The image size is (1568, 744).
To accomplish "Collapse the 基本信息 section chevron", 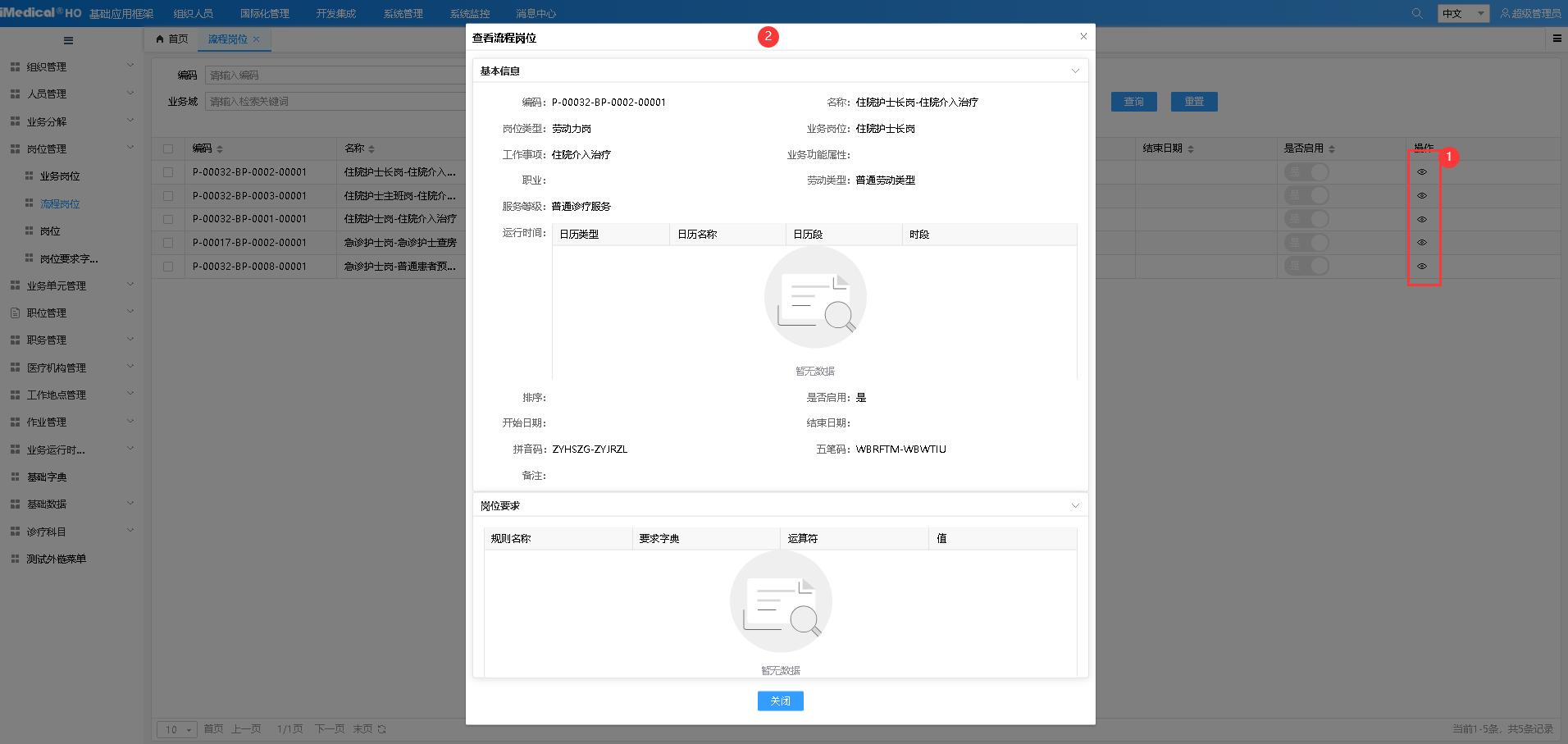I will click(1075, 71).
